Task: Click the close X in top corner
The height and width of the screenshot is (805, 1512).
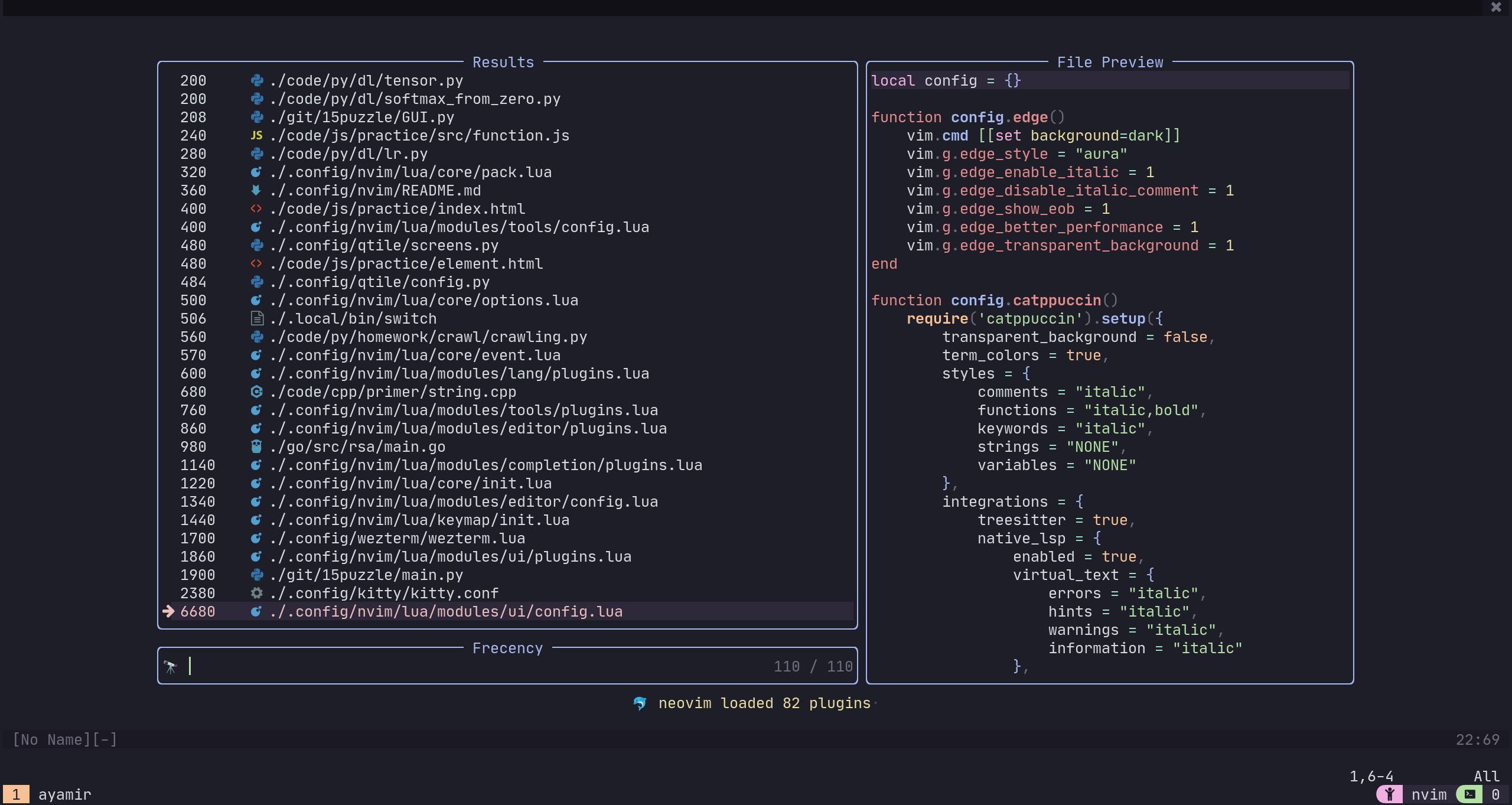Action: [1496, 7]
